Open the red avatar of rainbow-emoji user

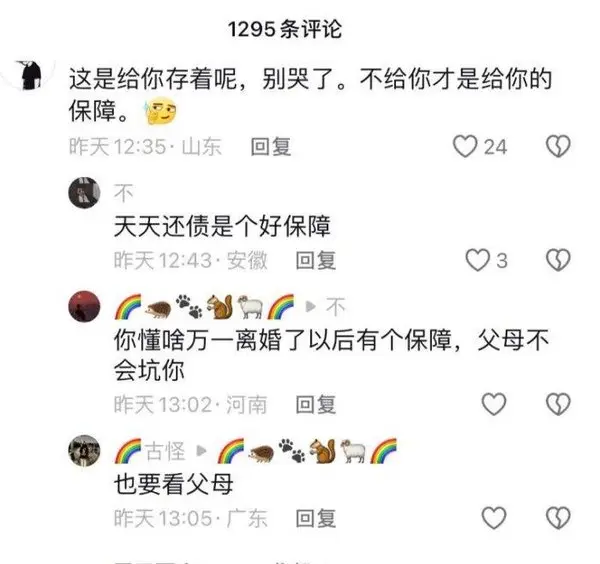coord(84,306)
